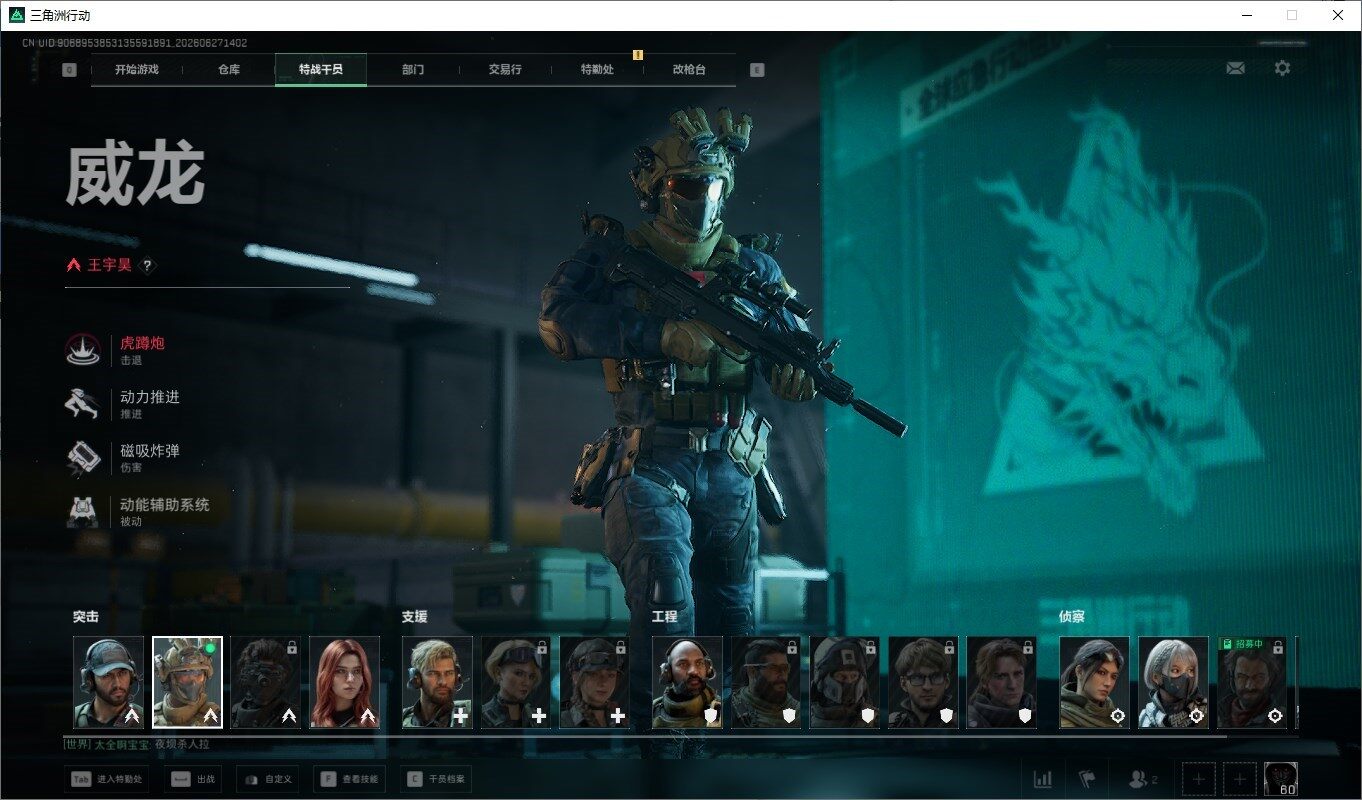Click the 查看技能 F button
1362x800 pixels.
(349, 779)
